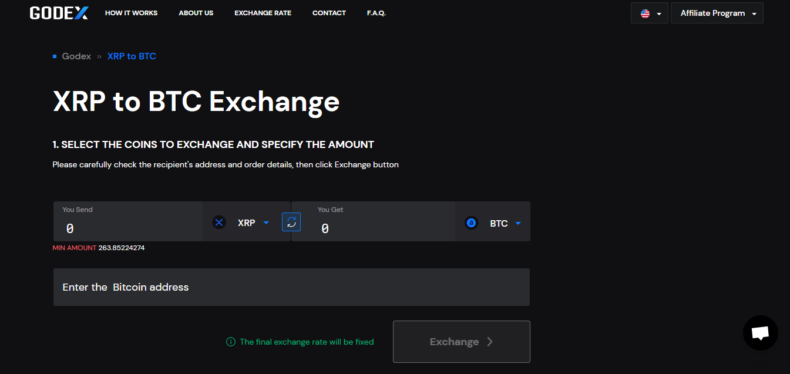The width and height of the screenshot is (790, 374).
Task: Open the language selector arrow
Action: tap(659, 14)
